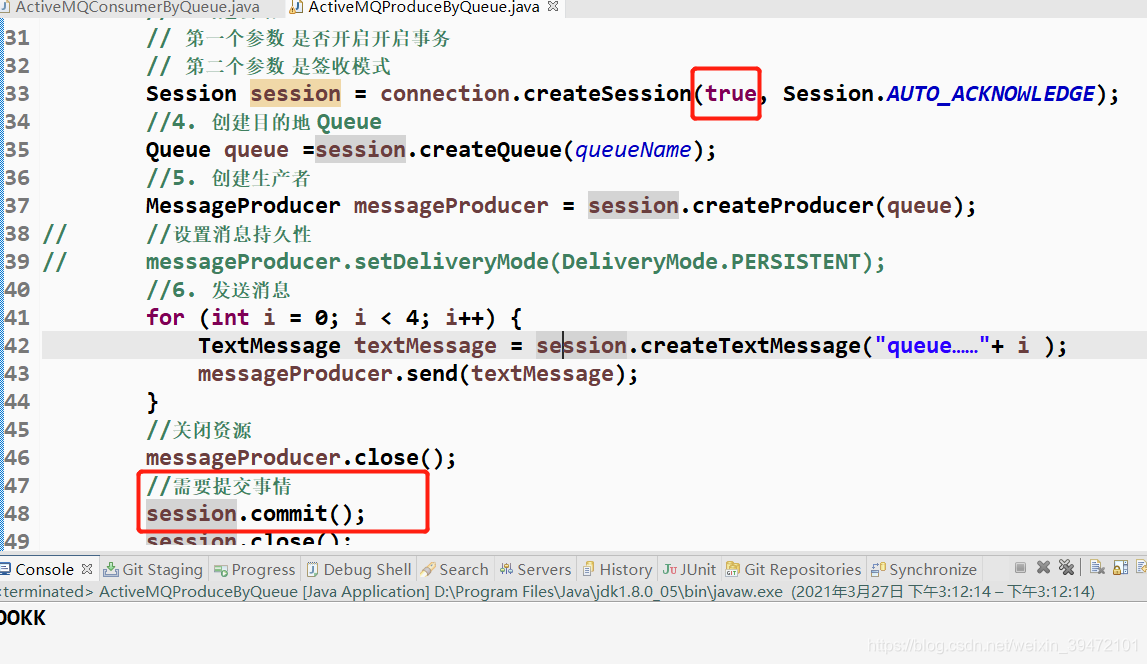Close the ActiveMQProduceByQueue.java editor tab
Viewport: 1147px width, 664px height.
click(x=553, y=7)
